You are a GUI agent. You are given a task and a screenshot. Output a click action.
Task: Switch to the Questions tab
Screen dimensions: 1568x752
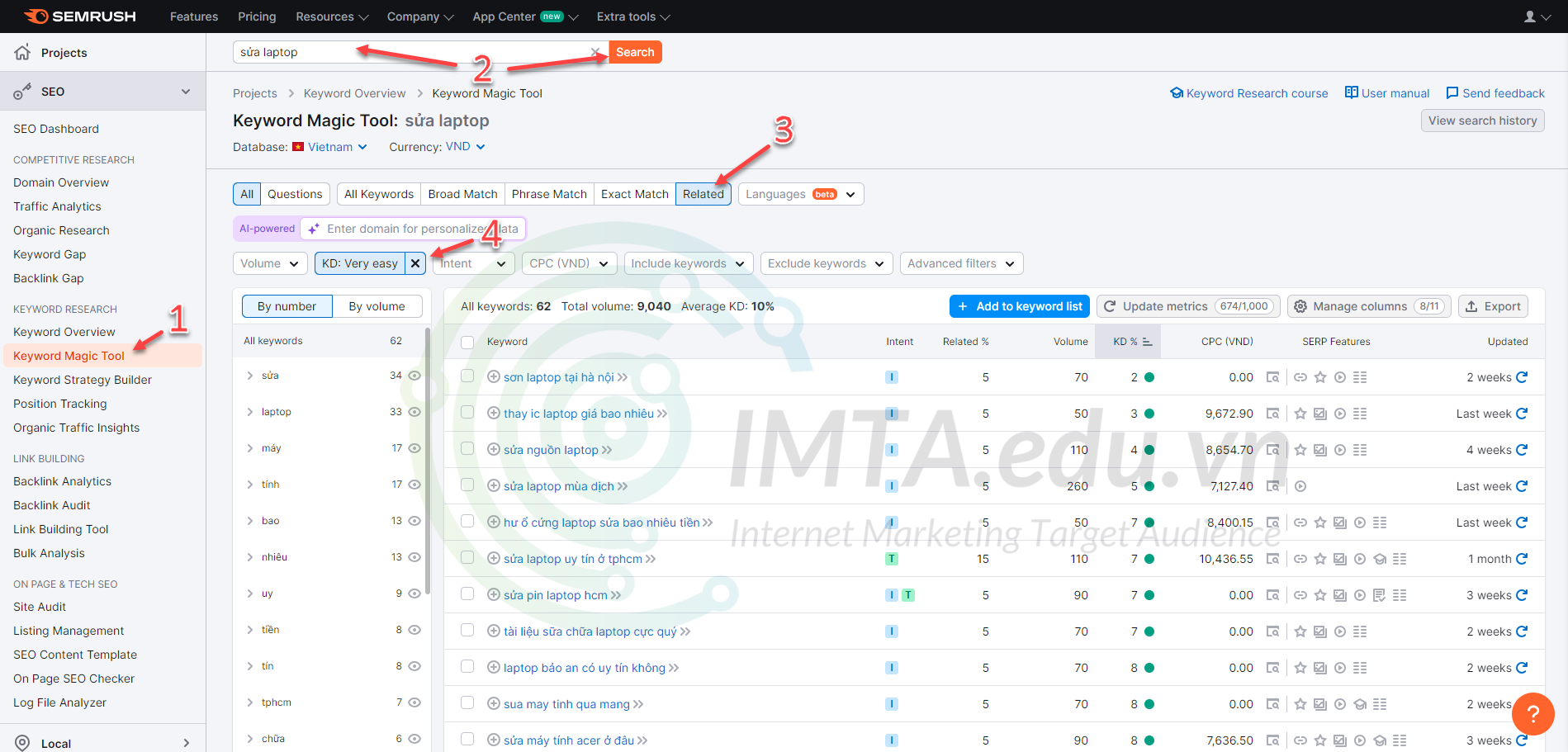295,194
